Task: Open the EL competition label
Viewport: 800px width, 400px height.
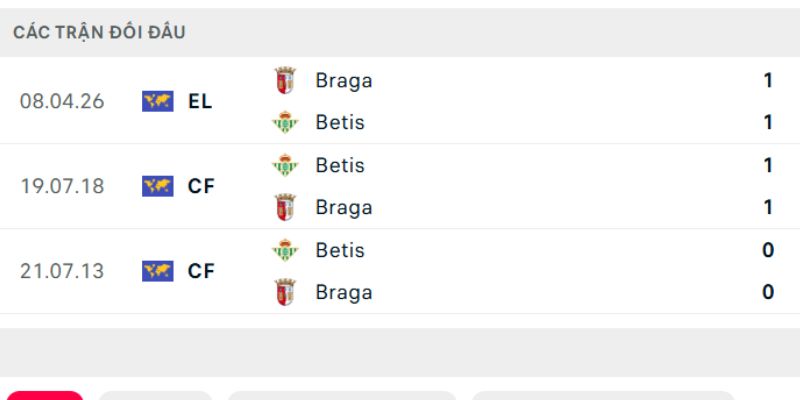Action: pyautogui.click(x=200, y=101)
